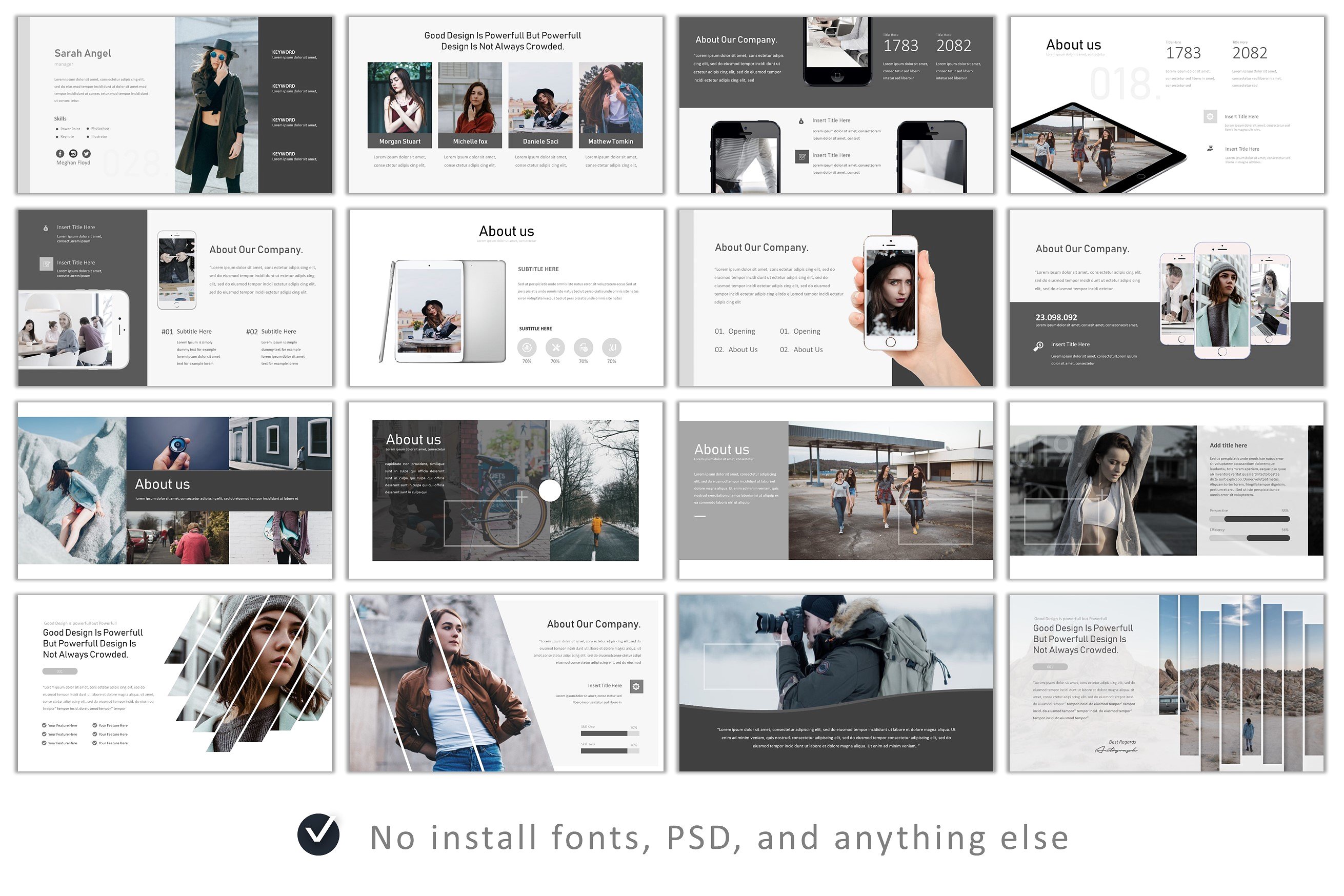Screen dimensions: 1344x896
Task: Click the Facebook icon under Skills
Action: (60, 154)
